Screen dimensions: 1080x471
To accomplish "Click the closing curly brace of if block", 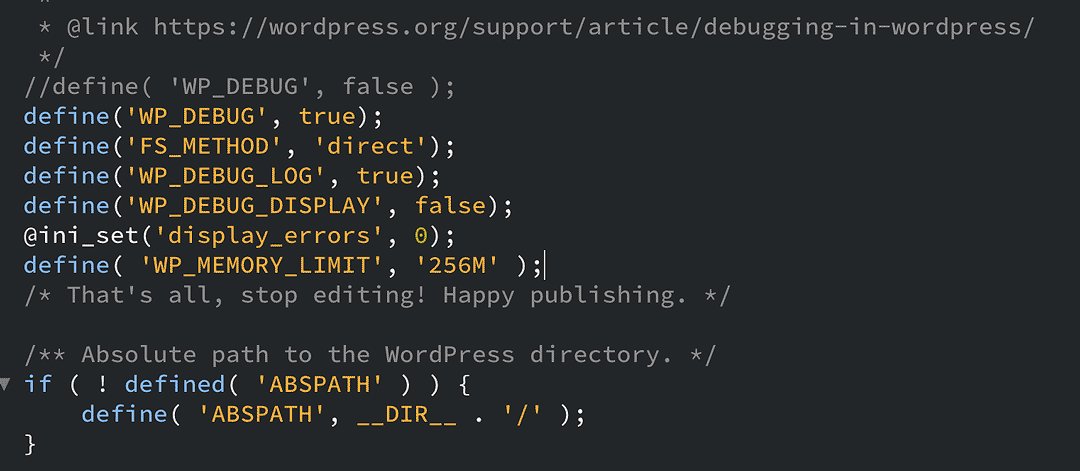I will coord(30,443).
